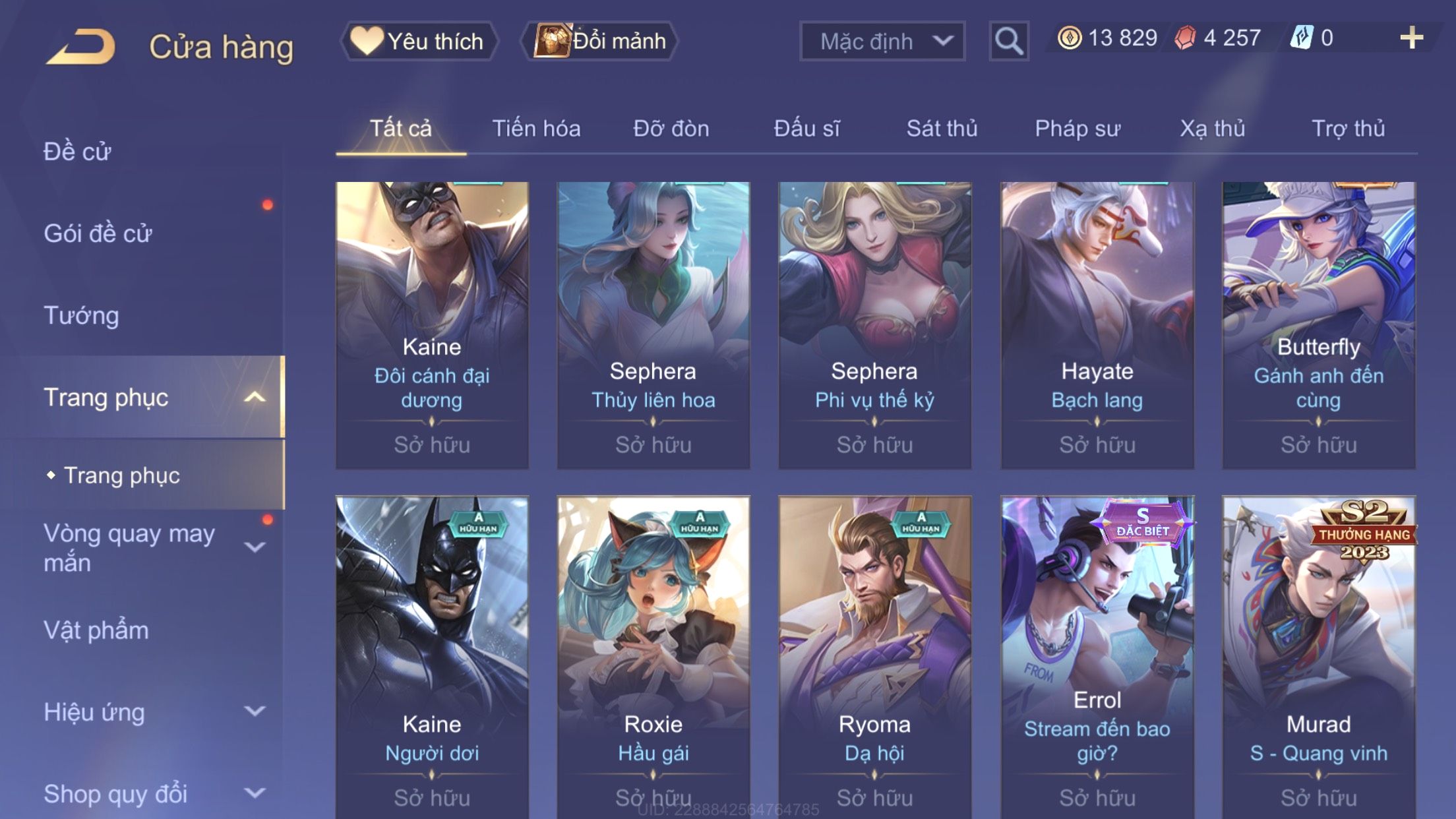Select the Tiến hóa tab
The height and width of the screenshot is (819, 1456).
tap(536, 128)
